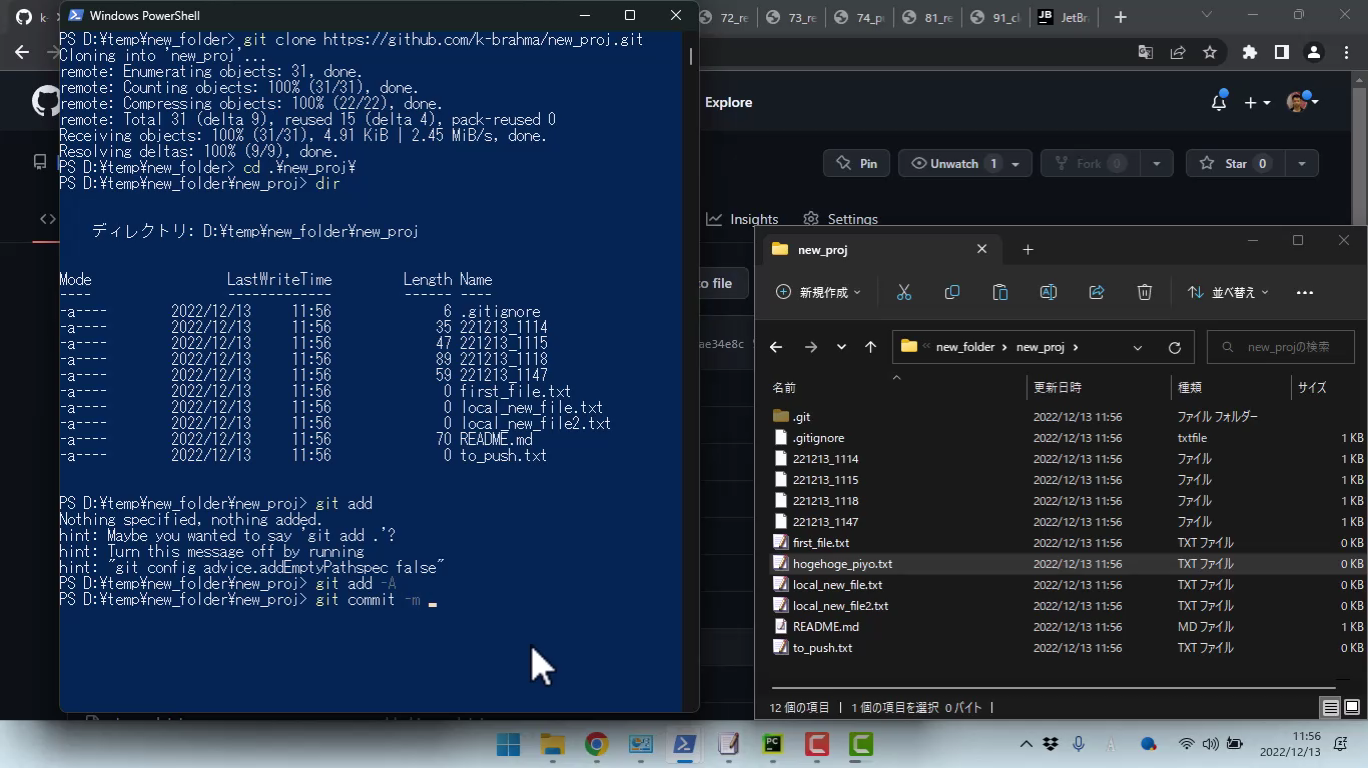This screenshot has width=1368, height=768.
Task: Open the 新規作成 new item dropdown
Action: (x=818, y=292)
